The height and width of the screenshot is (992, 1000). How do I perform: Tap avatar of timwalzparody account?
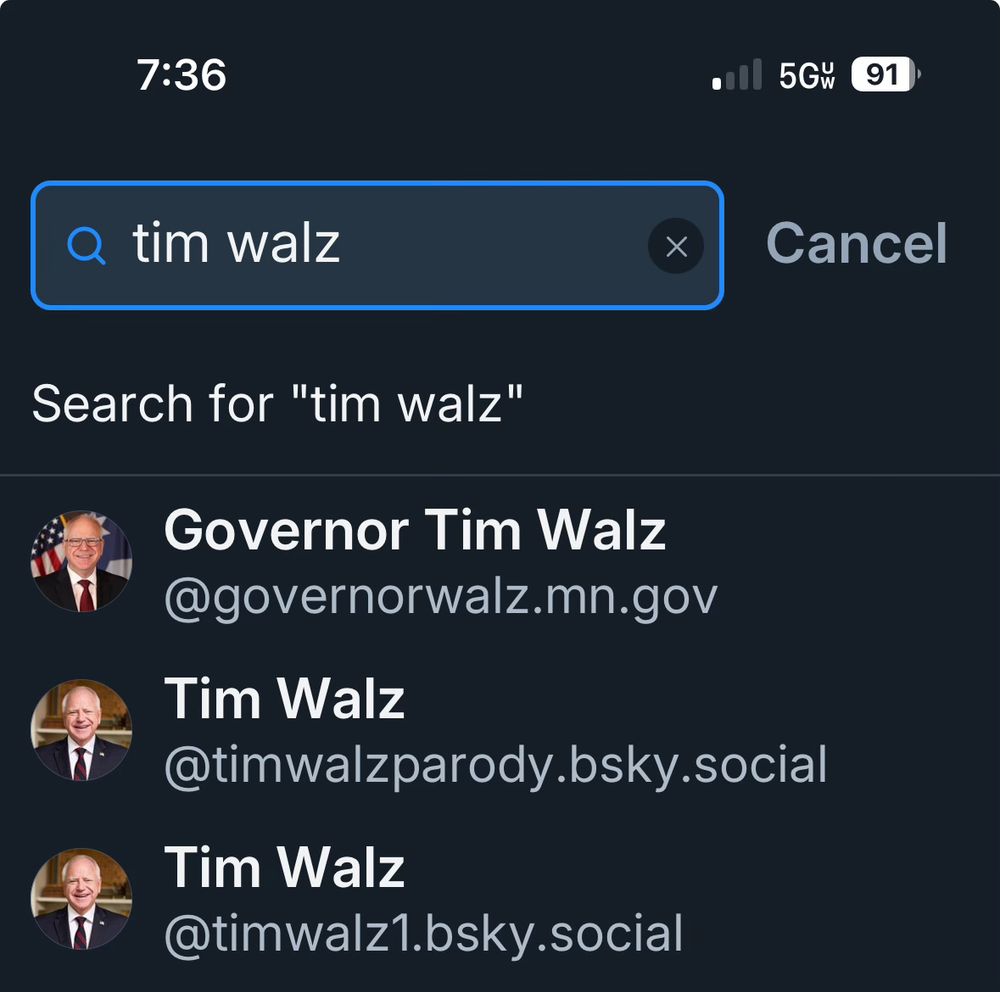coord(81,730)
